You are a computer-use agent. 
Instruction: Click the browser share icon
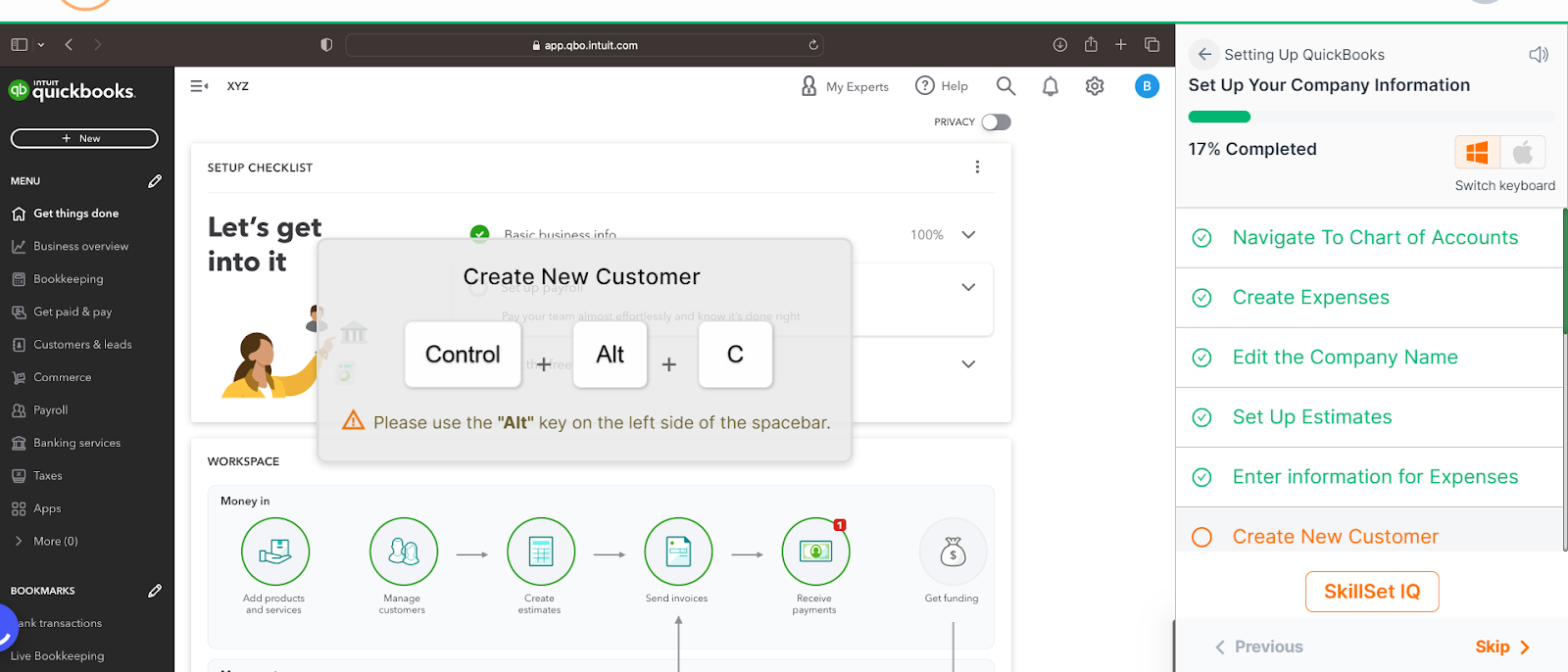[1091, 44]
